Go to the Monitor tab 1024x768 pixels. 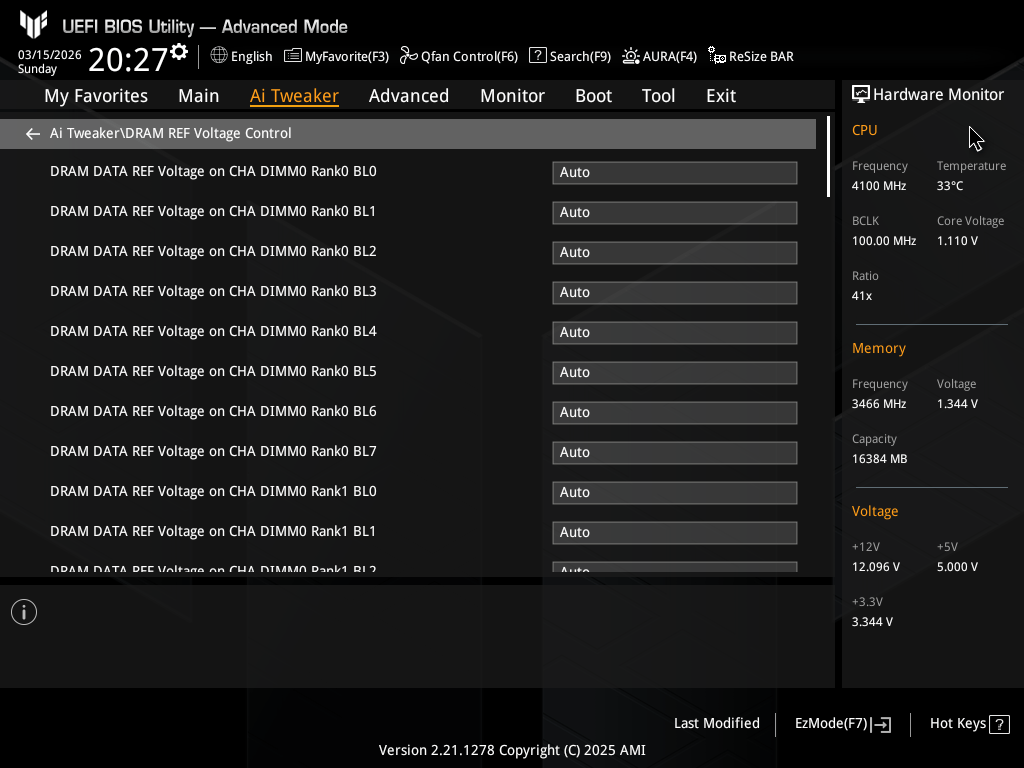pos(513,96)
